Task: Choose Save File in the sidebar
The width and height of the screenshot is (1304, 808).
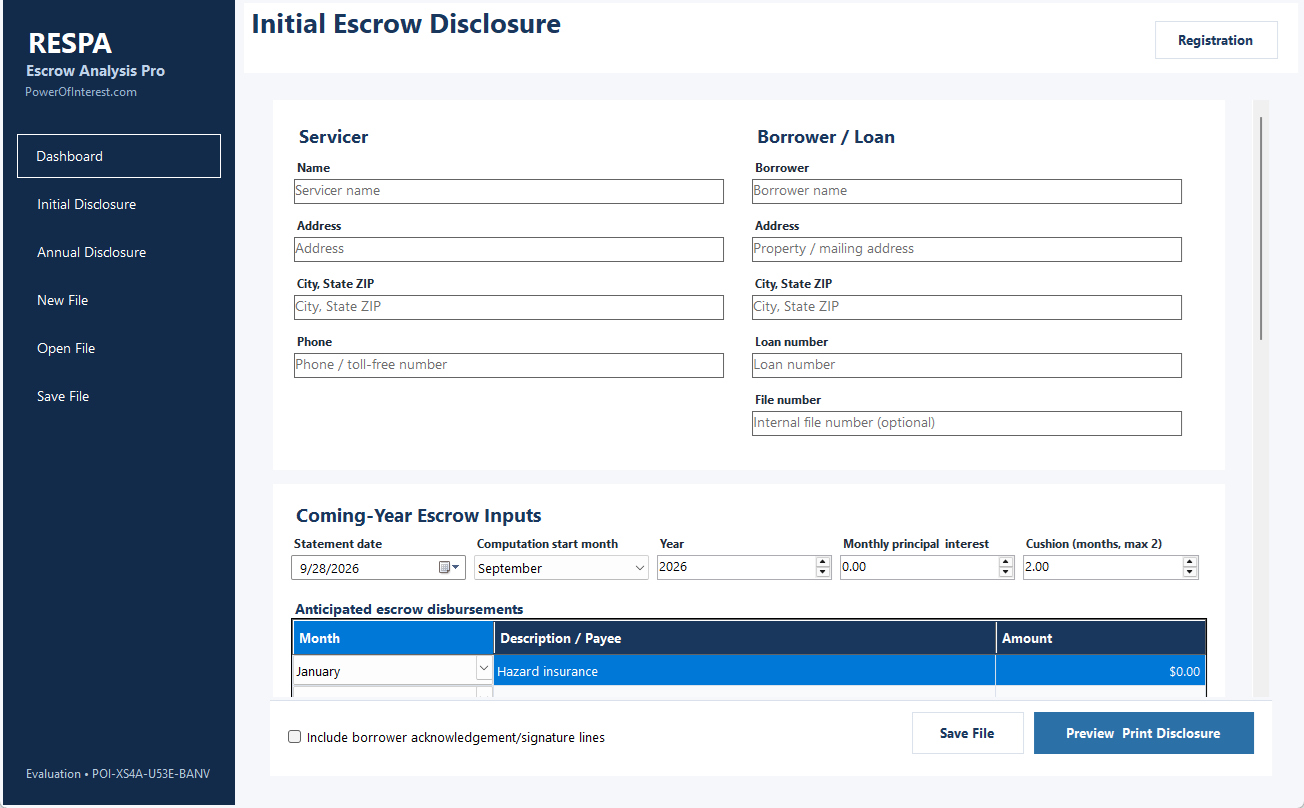Action: [119, 396]
